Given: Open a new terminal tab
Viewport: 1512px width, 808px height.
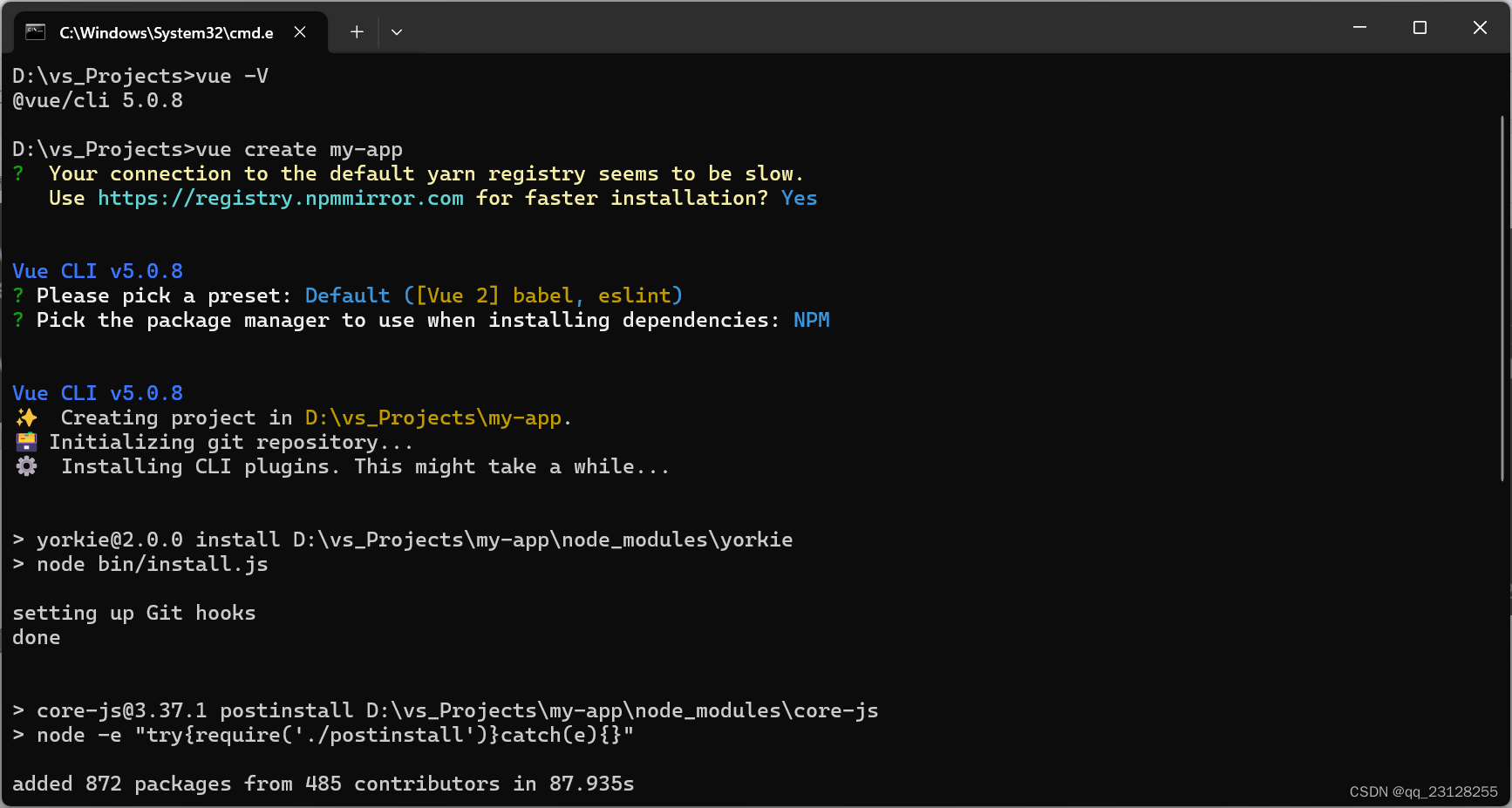Looking at the screenshot, I should 357,32.
